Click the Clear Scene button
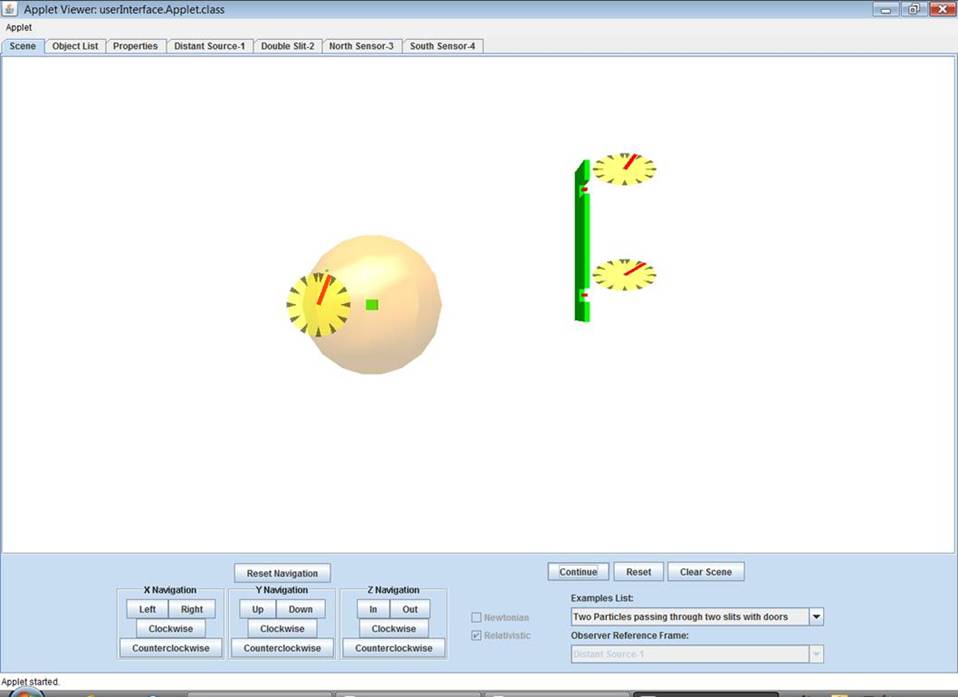Image resolution: width=958 pixels, height=697 pixels. click(x=705, y=572)
